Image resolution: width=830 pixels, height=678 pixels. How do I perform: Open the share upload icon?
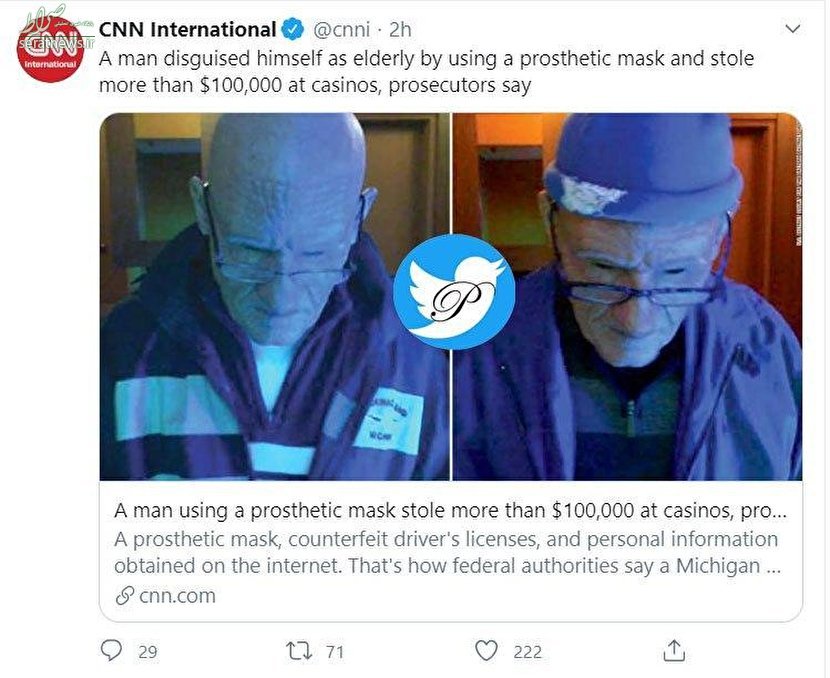coord(674,650)
